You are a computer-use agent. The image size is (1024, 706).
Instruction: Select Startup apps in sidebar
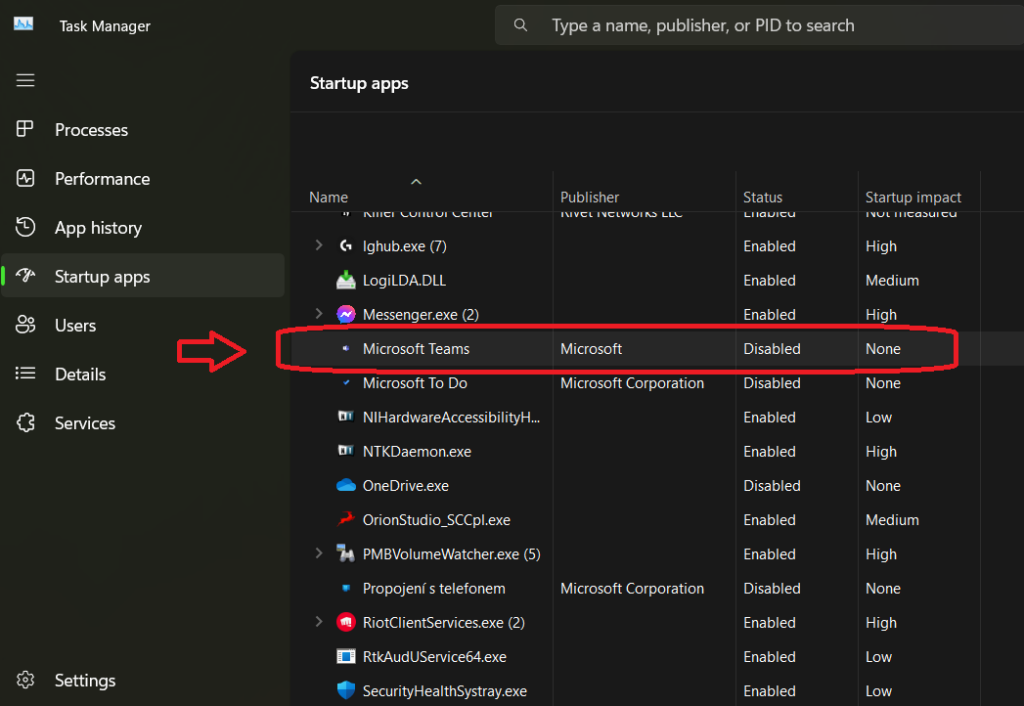pyautogui.click(x=142, y=276)
